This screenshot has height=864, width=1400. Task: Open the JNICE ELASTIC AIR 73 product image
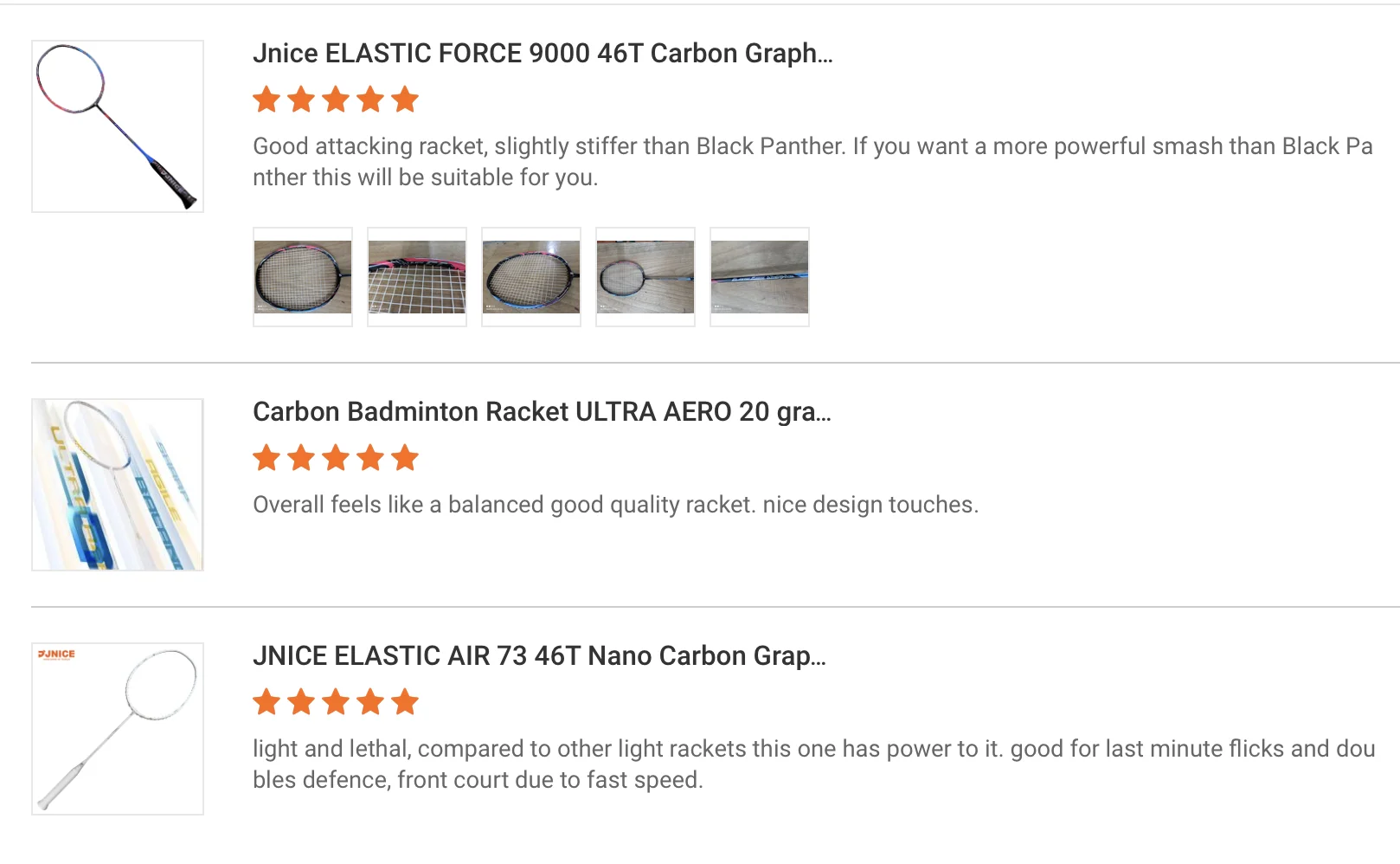coord(118,729)
